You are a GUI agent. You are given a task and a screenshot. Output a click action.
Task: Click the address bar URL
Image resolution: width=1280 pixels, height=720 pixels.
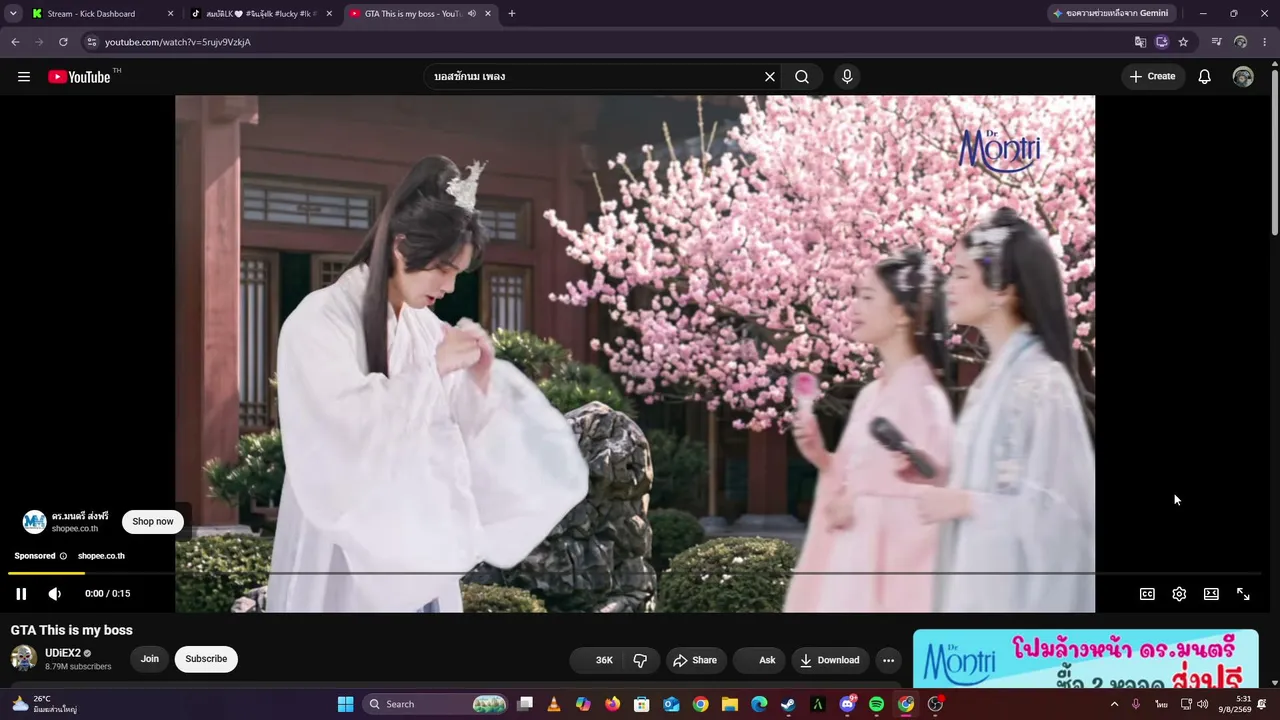(178, 42)
